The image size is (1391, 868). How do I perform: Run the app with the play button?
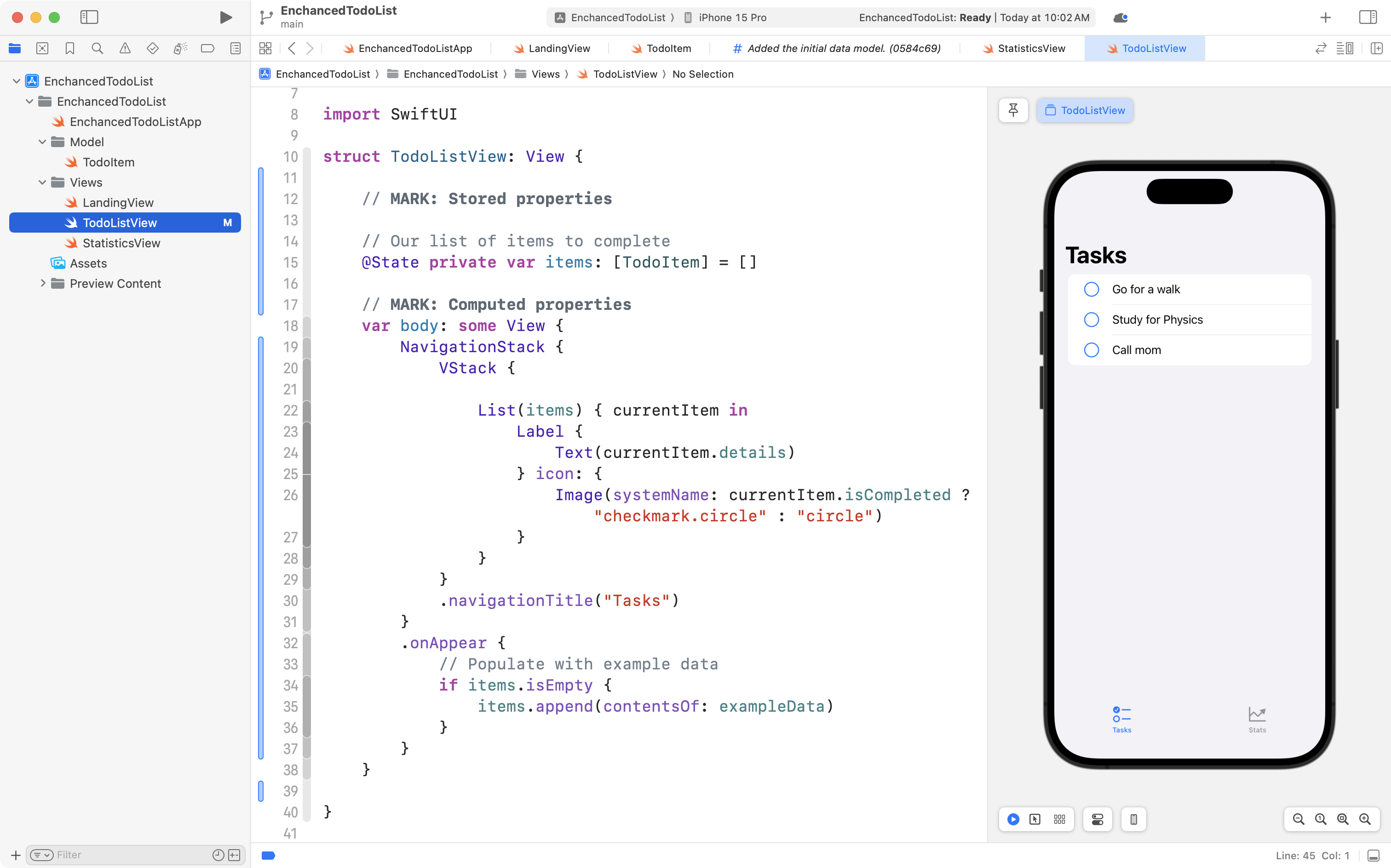[x=225, y=17]
